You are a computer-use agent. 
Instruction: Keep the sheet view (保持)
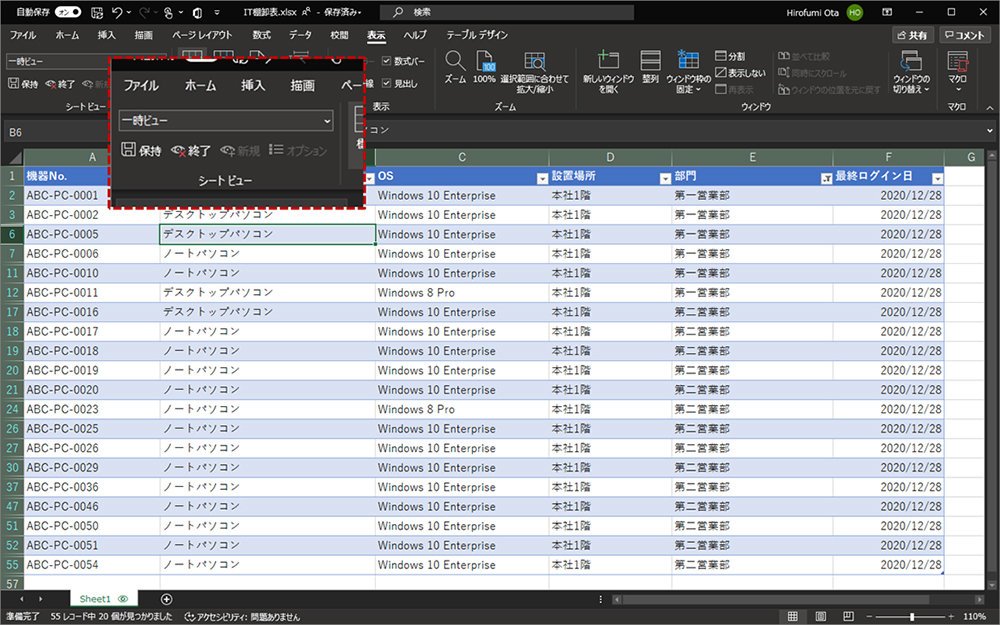pos(24,84)
